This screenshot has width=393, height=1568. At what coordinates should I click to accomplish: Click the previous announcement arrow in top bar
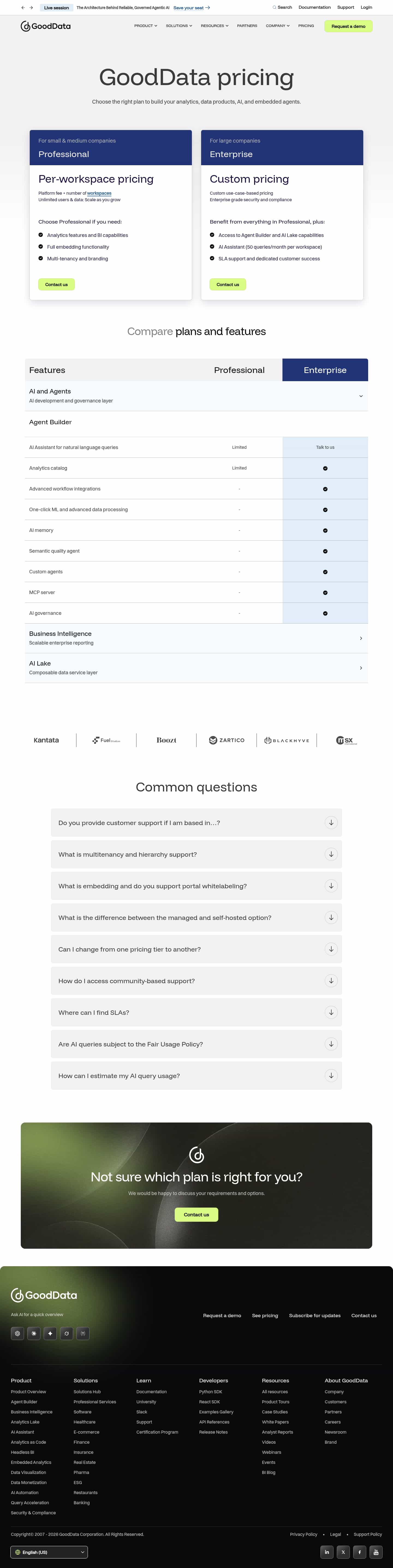click(23, 8)
